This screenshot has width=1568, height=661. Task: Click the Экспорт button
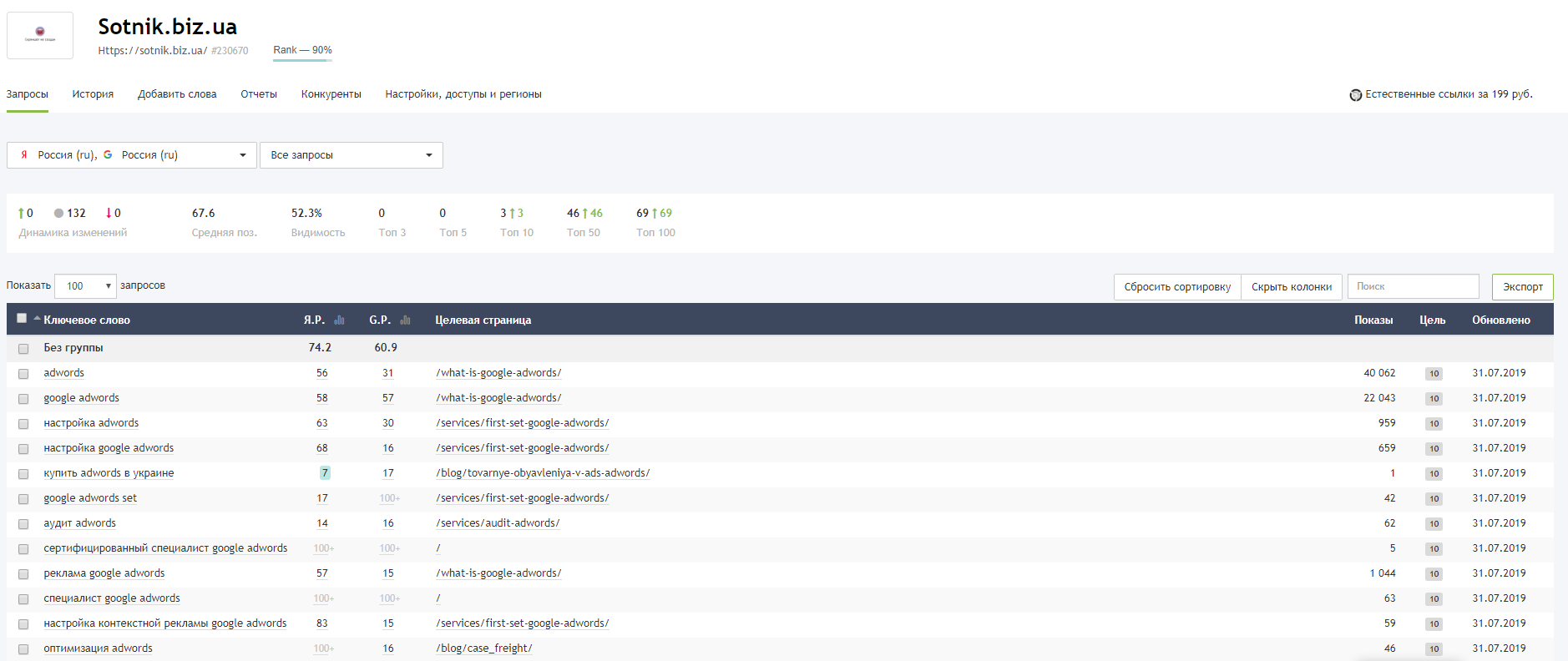pyautogui.click(x=1523, y=287)
